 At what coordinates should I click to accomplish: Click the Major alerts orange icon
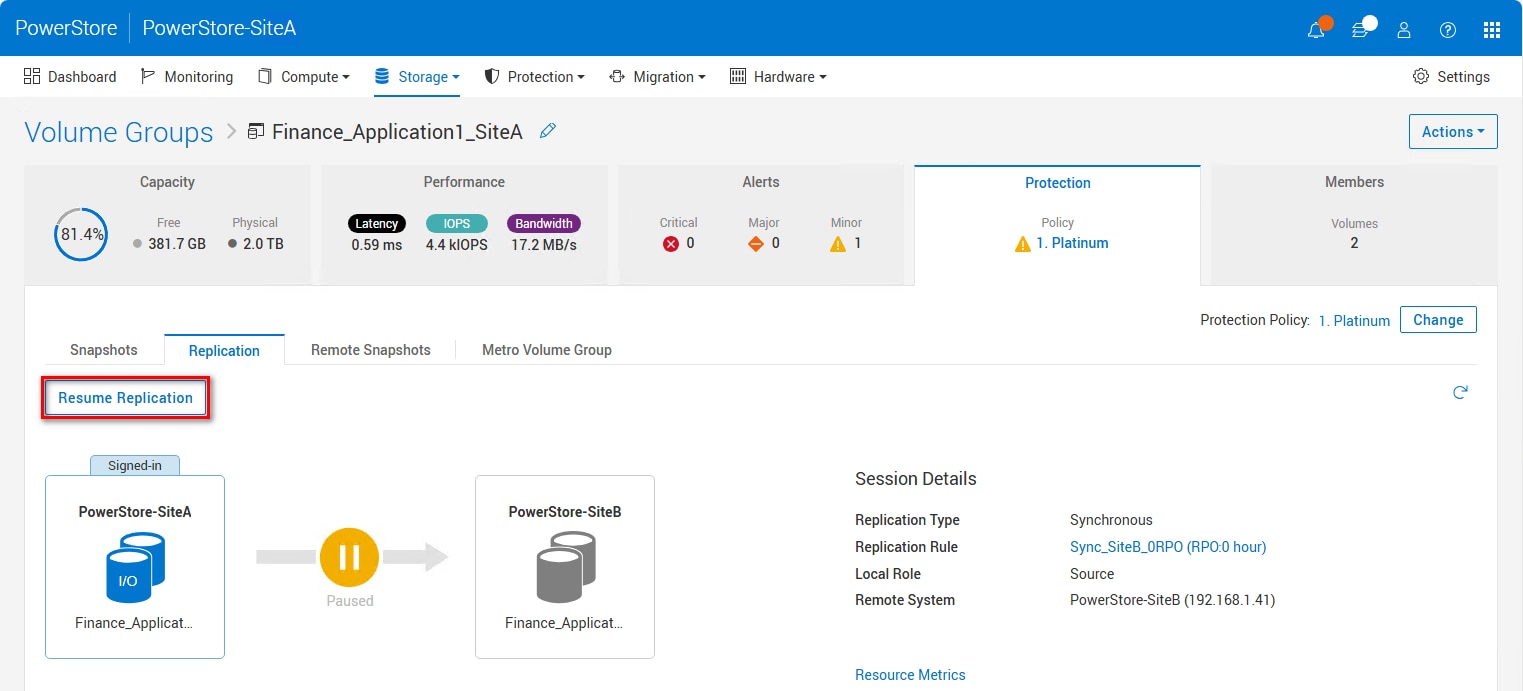[x=756, y=244]
